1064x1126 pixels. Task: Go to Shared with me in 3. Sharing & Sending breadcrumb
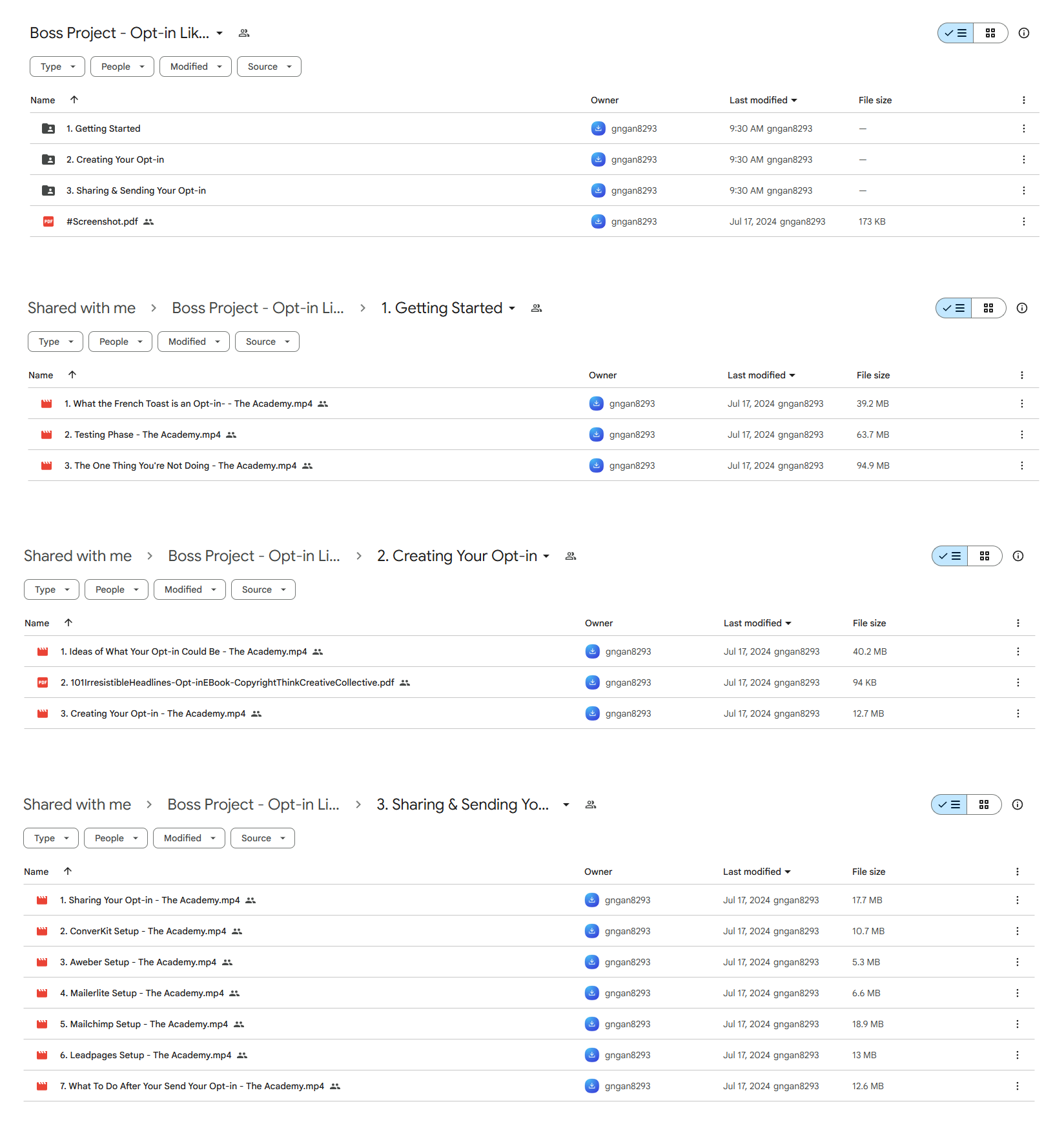(77, 804)
